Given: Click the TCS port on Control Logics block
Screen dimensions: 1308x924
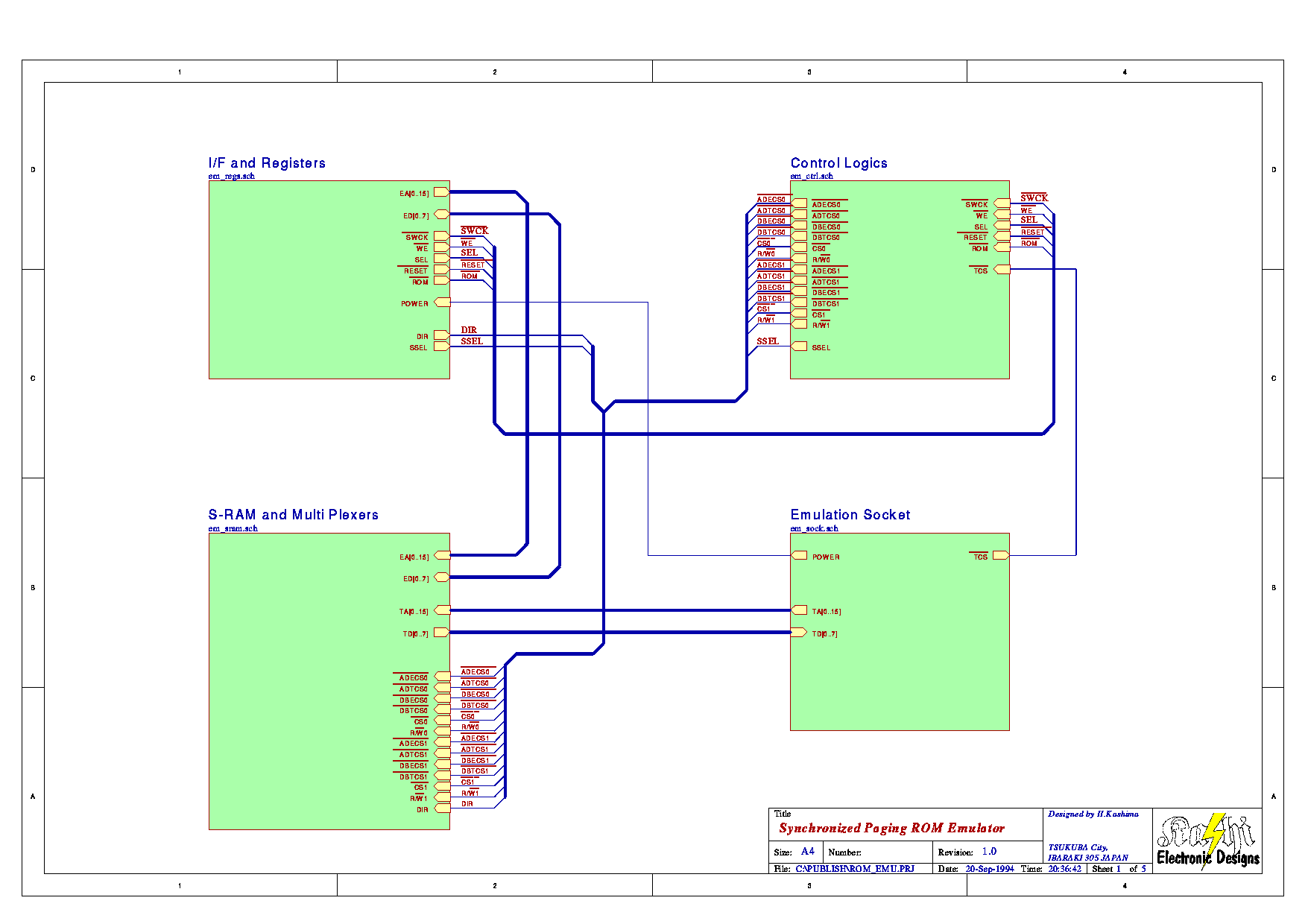Looking at the screenshot, I should (x=1002, y=270).
